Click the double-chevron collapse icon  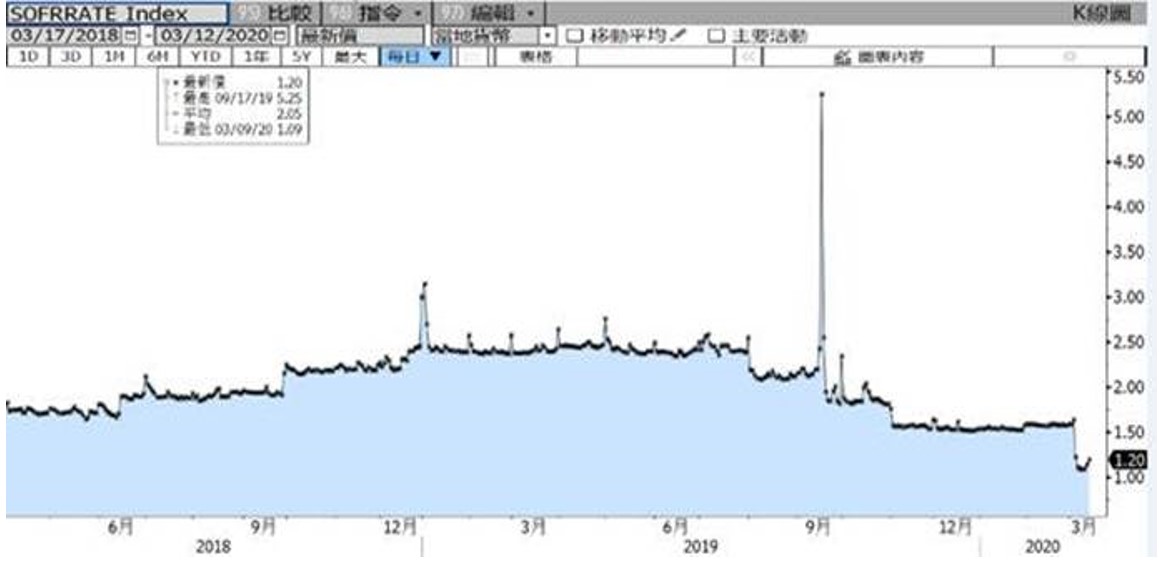[748, 57]
